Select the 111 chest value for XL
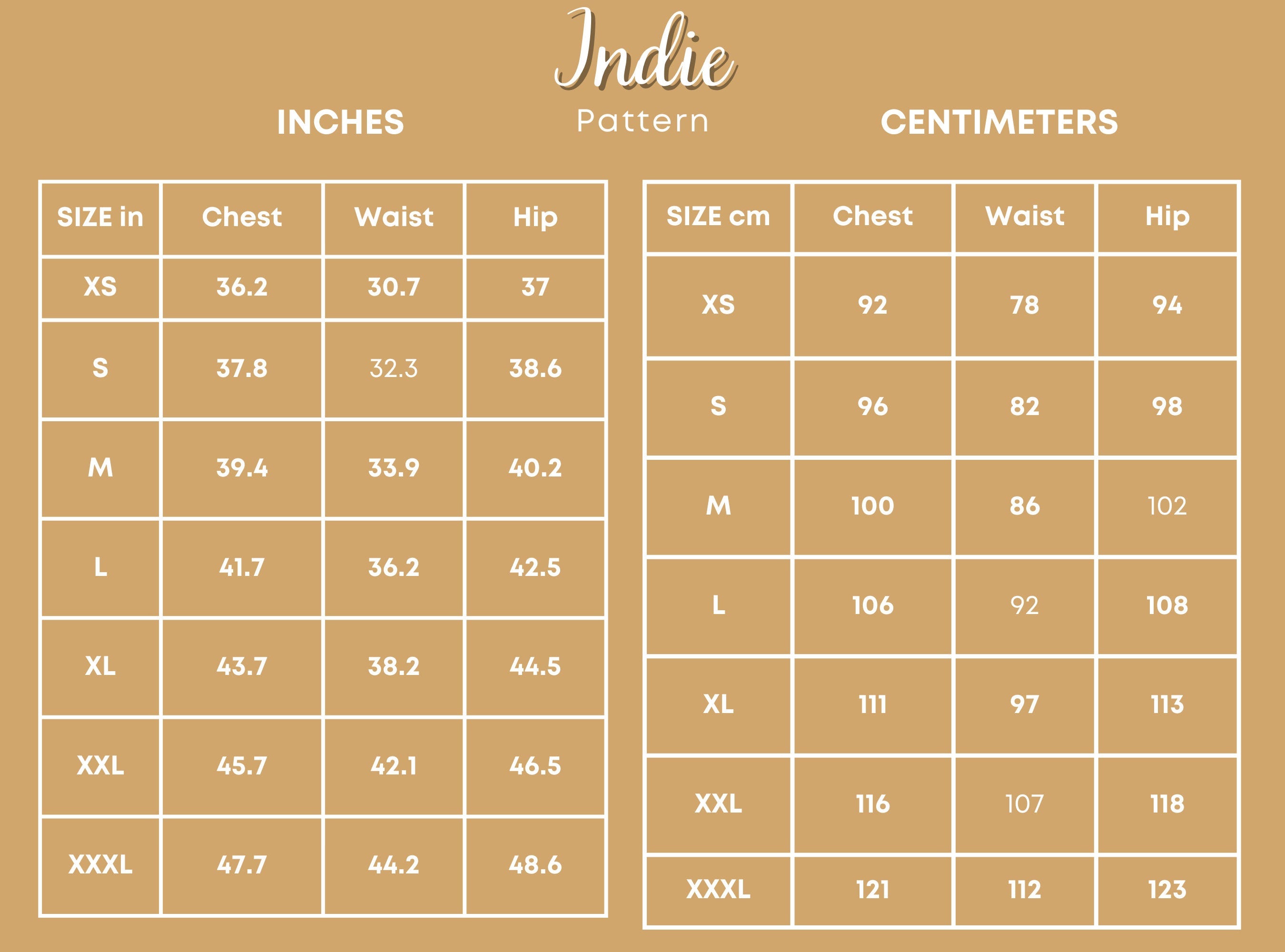Image resolution: width=1285 pixels, height=952 pixels. coord(872,705)
